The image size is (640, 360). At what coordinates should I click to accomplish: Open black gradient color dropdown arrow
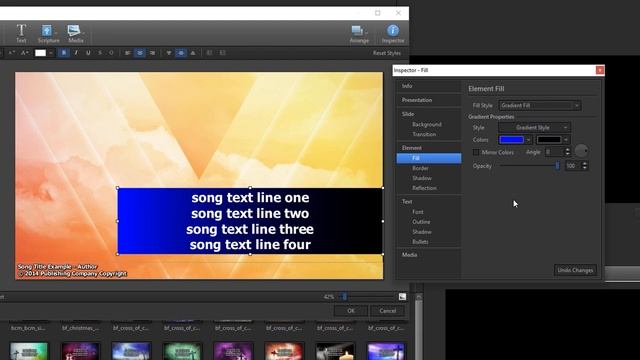(x=566, y=140)
